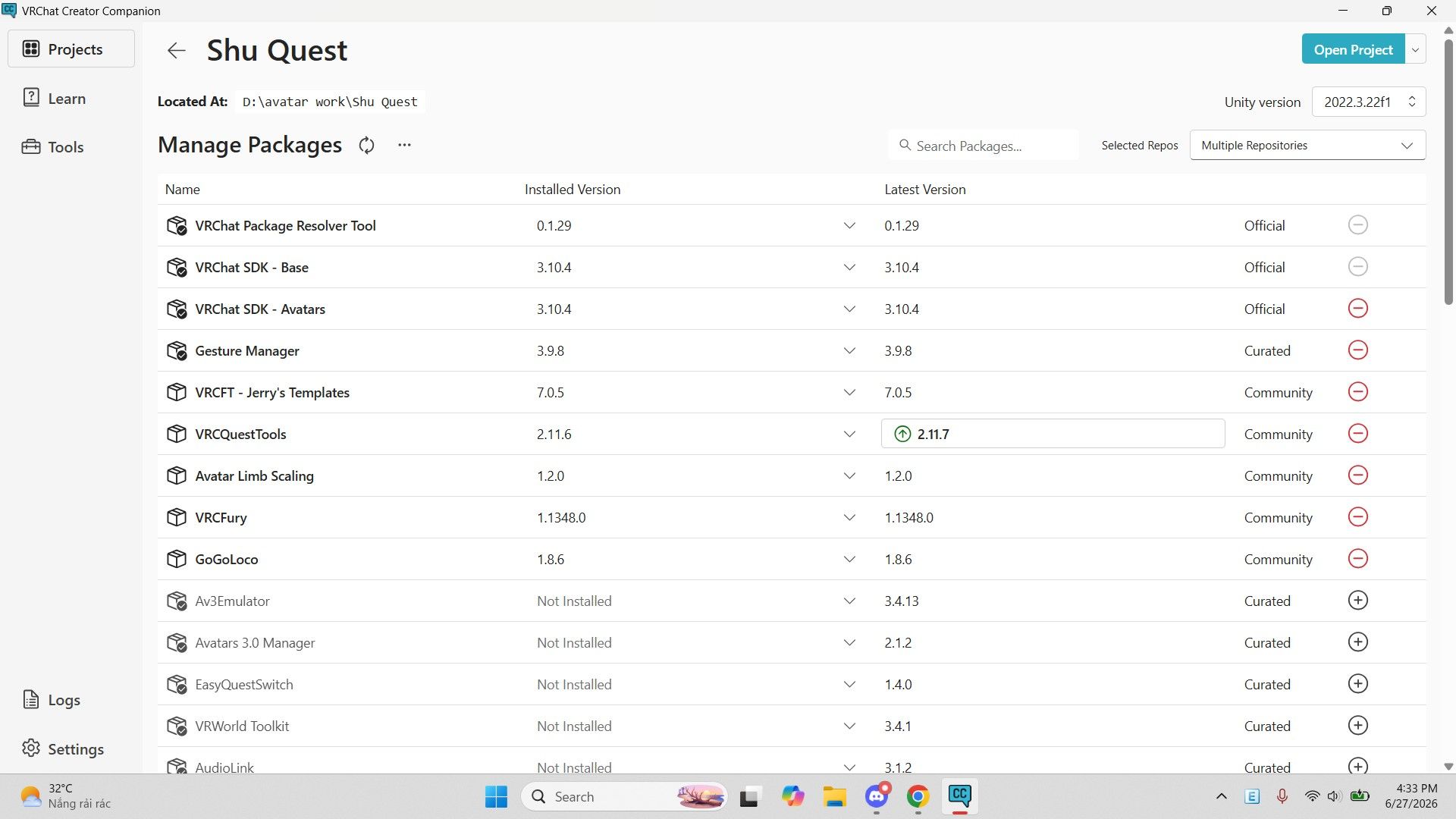The image size is (1456, 819).
Task: Remove VRCFT - Jerry's Templates package
Action: 1357,392
